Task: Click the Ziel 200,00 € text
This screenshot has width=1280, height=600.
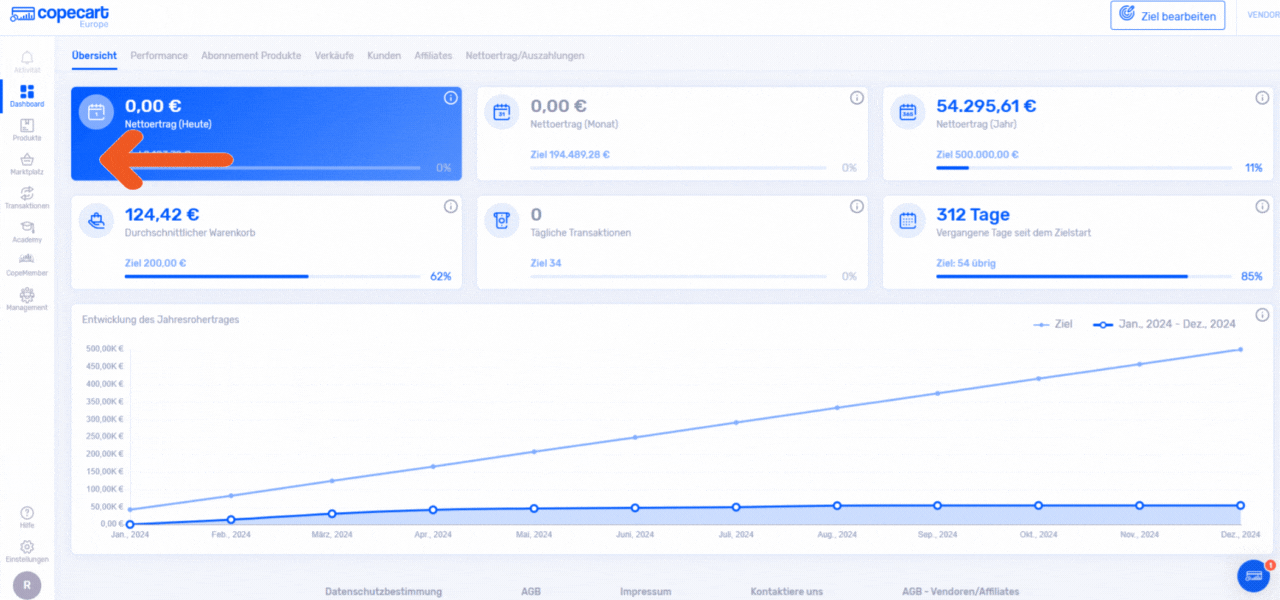Action: pyautogui.click(x=155, y=263)
